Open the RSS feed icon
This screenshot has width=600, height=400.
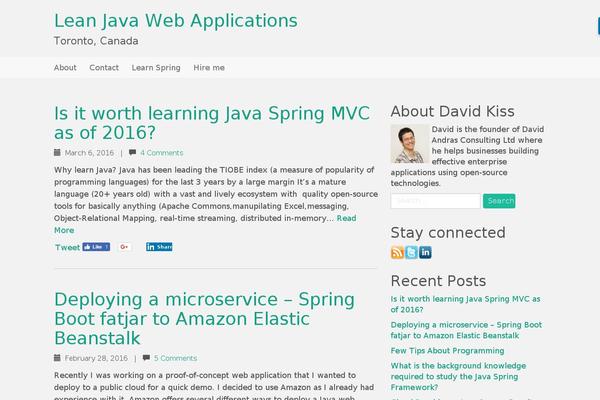click(397, 253)
